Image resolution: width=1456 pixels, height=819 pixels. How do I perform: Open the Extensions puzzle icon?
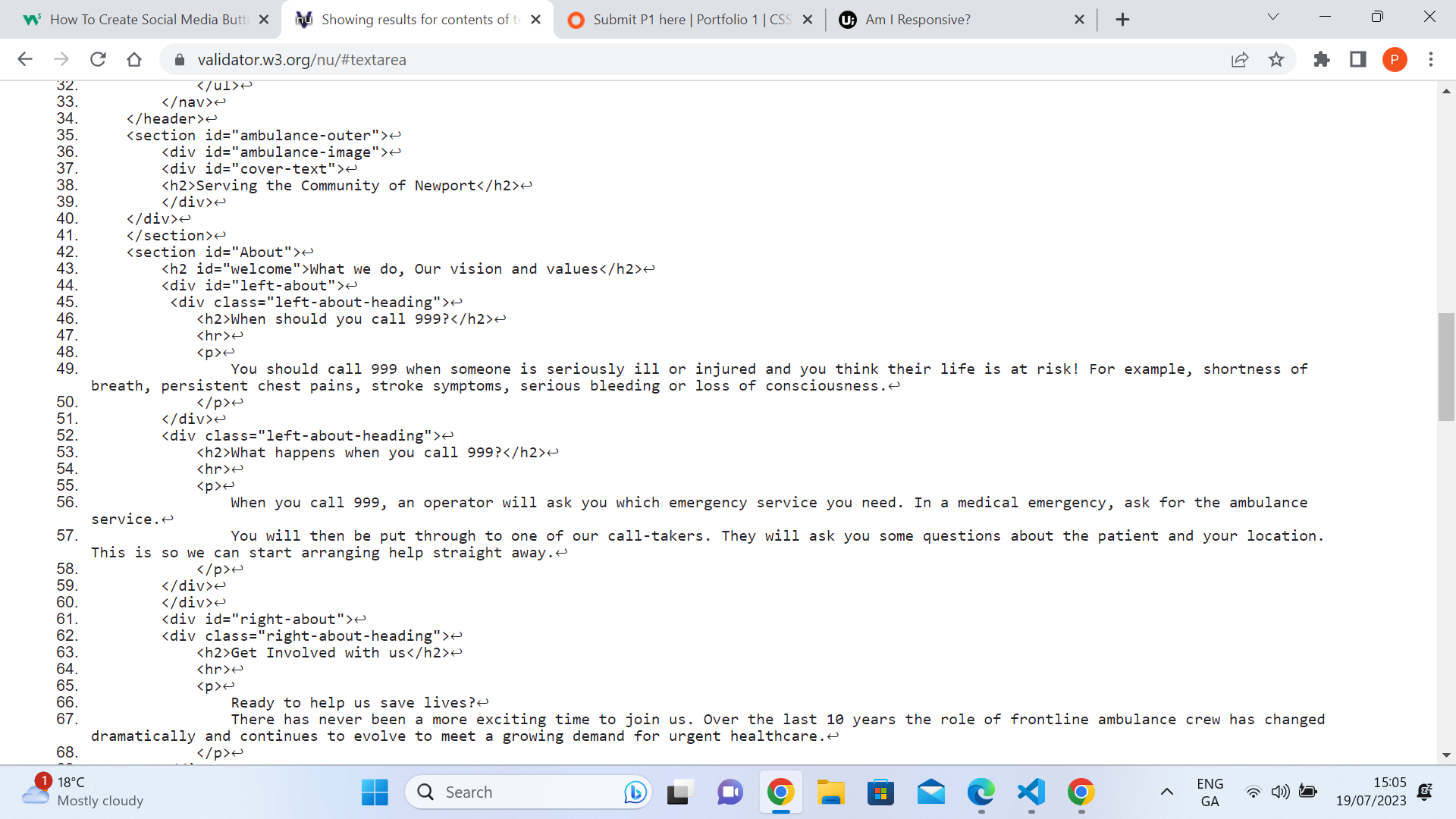click(x=1322, y=59)
